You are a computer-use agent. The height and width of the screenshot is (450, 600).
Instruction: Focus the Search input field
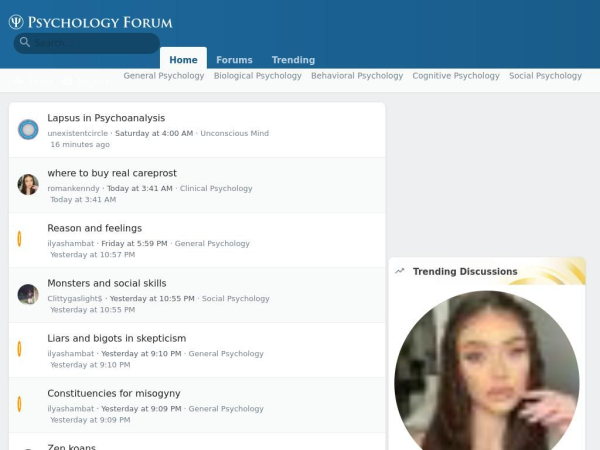point(87,43)
